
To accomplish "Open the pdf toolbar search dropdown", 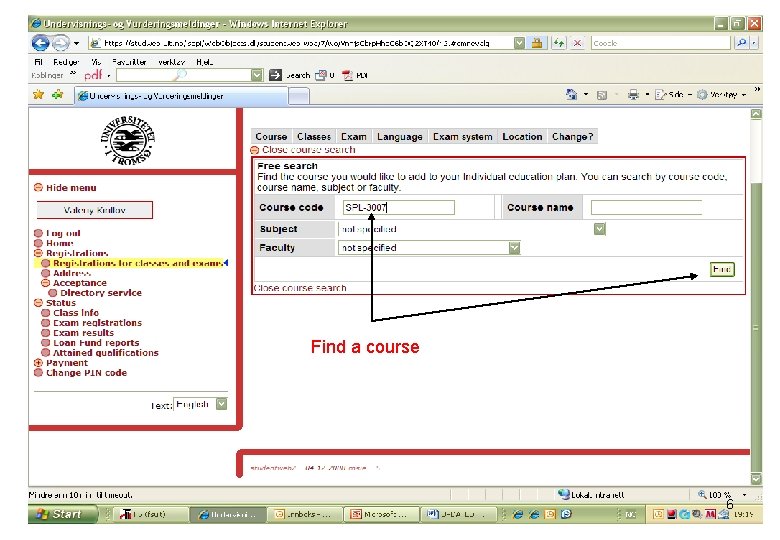I will pos(257,75).
